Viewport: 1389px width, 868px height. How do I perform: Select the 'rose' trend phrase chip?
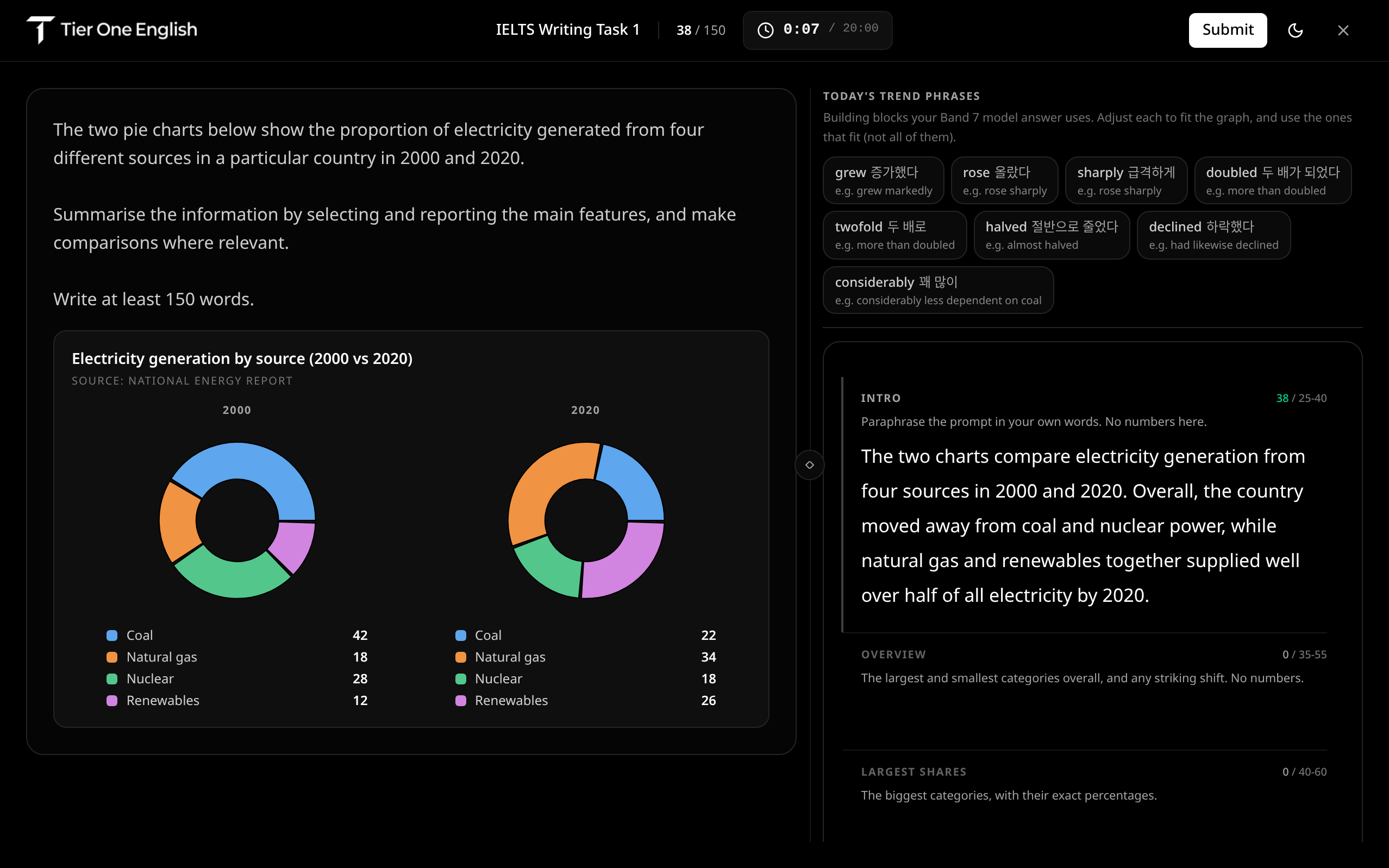(x=1004, y=180)
